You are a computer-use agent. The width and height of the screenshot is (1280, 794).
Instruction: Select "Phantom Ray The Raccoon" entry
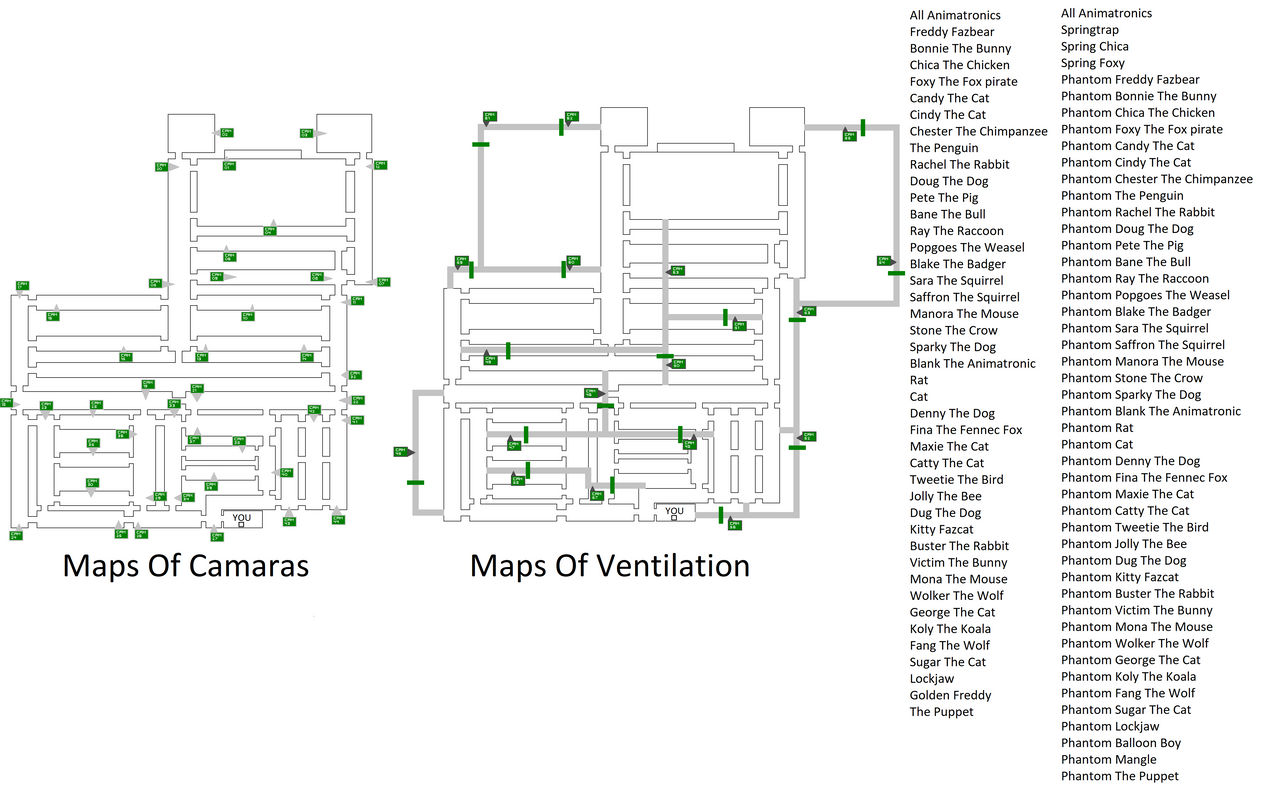(1135, 278)
